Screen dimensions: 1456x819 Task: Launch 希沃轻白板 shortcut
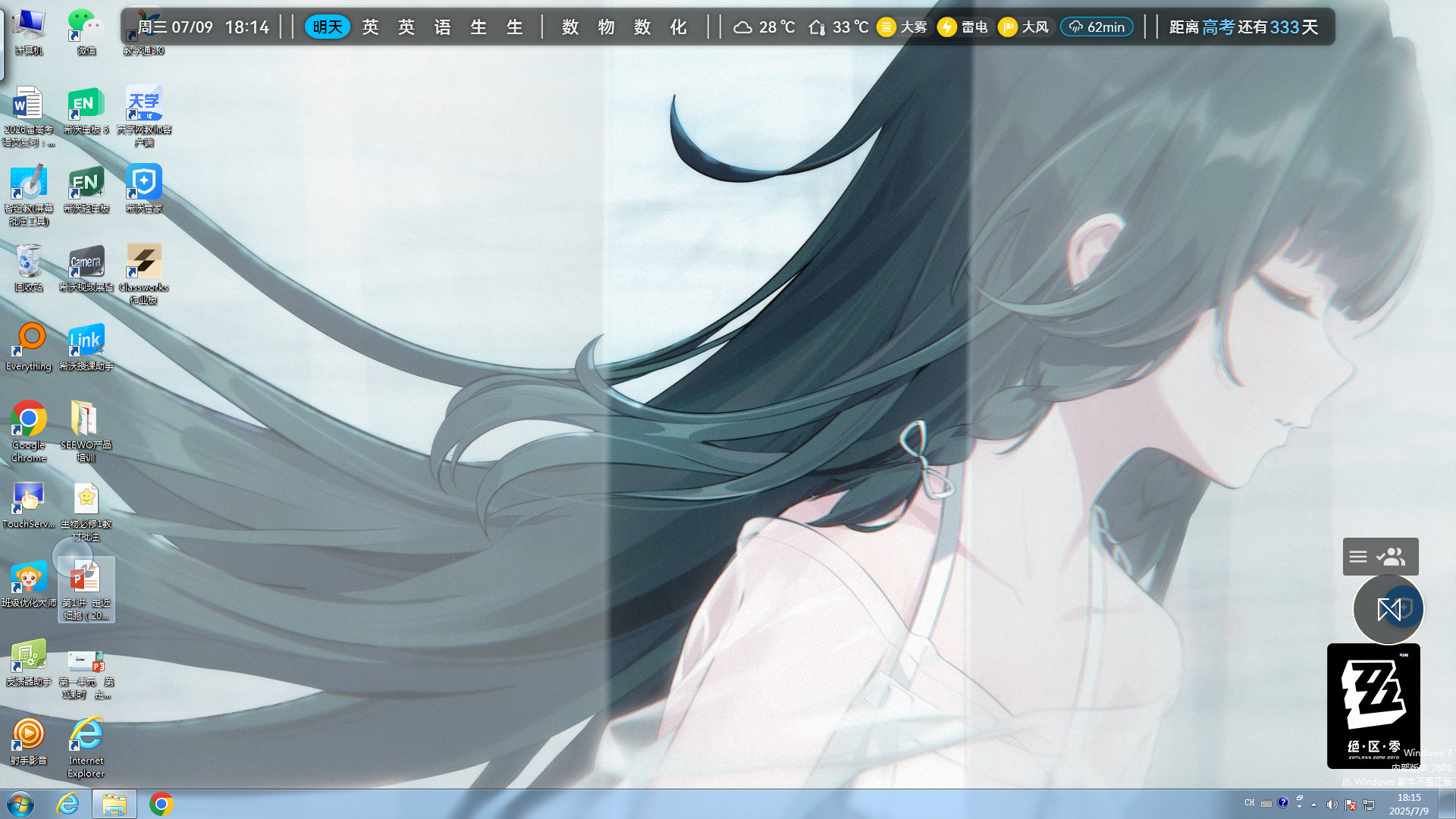tap(86, 190)
